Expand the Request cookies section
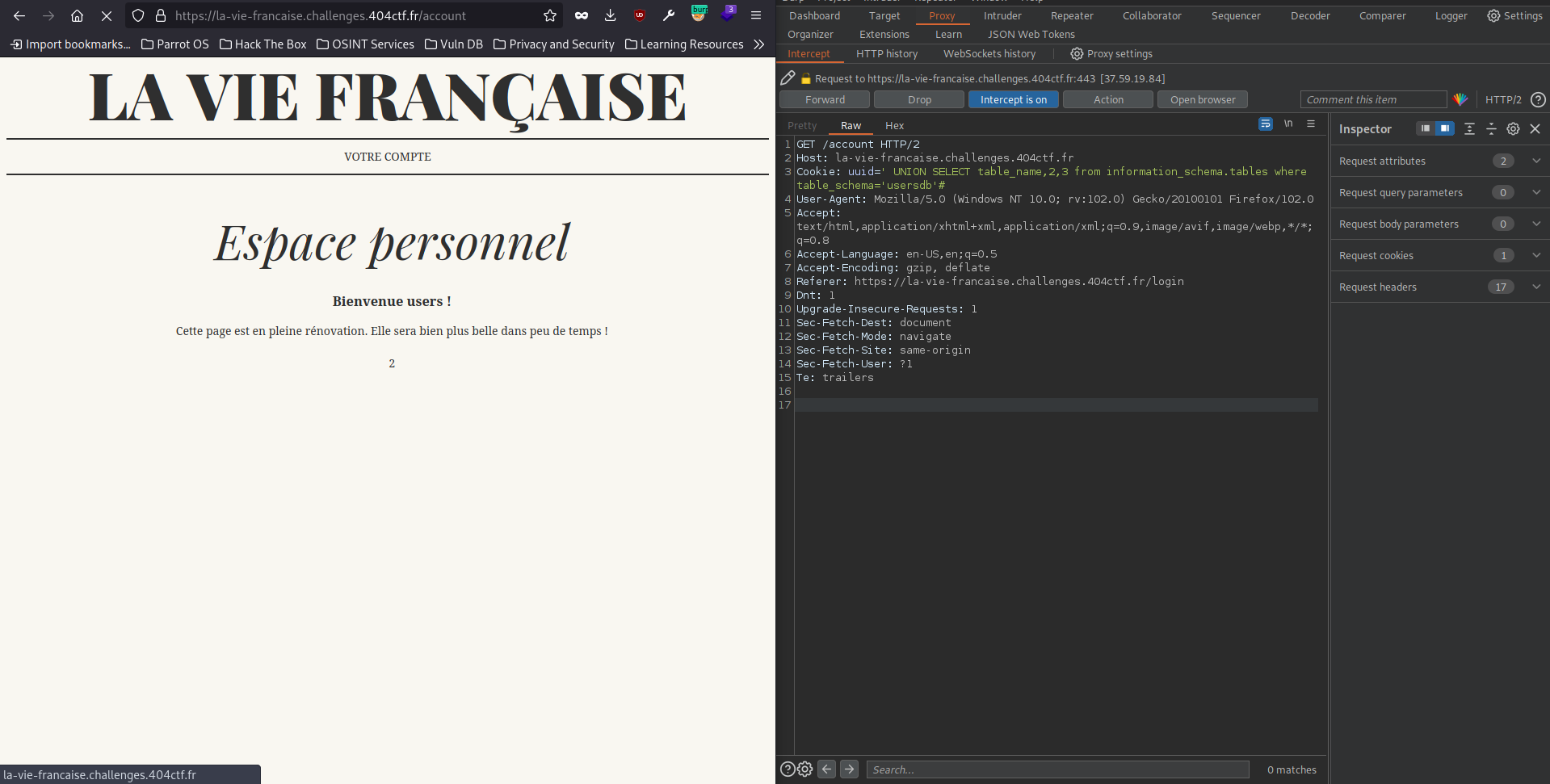1550x784 pixels. click(x=1535, y=255)
